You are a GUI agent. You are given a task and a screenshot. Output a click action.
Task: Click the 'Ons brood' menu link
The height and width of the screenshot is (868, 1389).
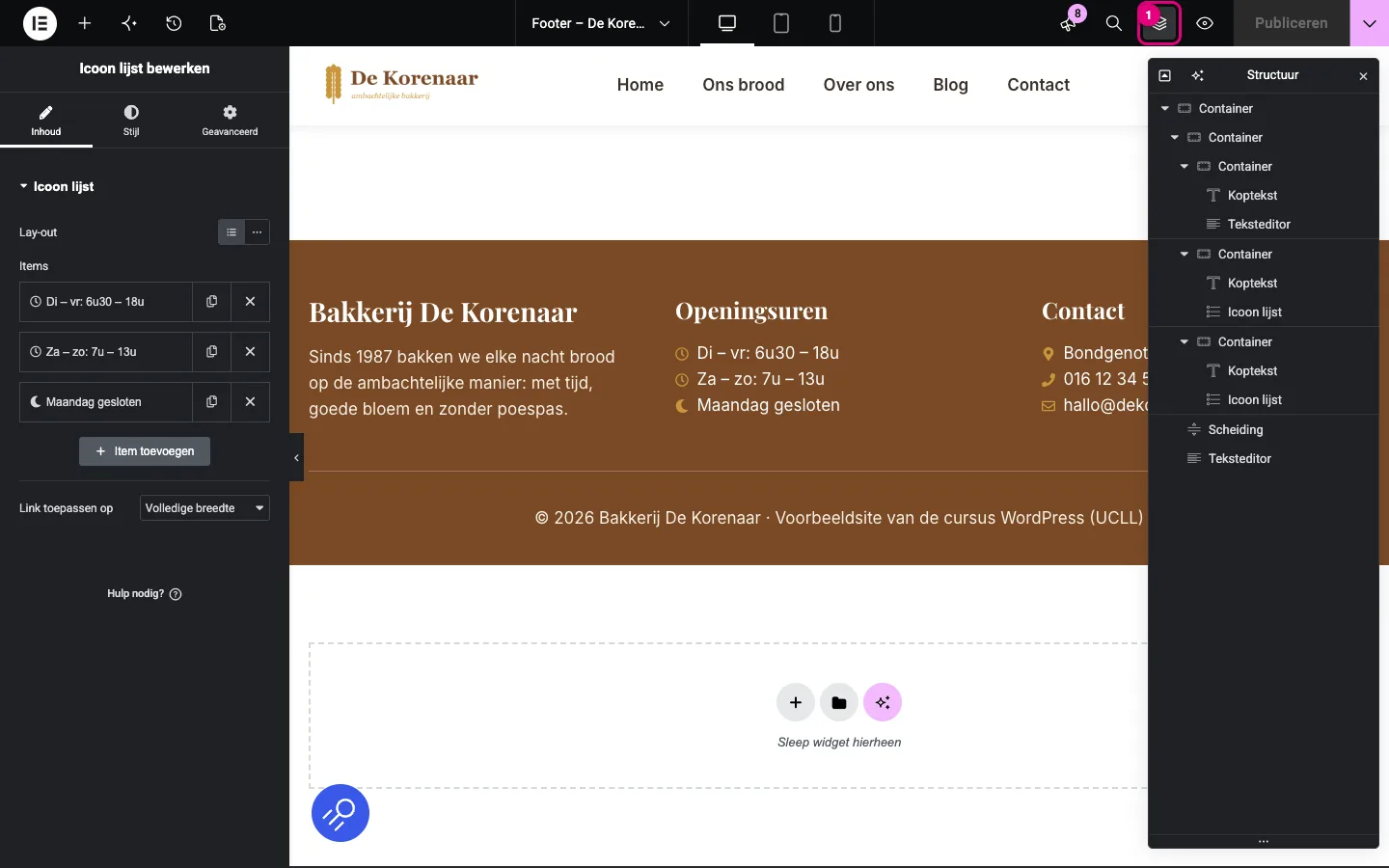744,85
